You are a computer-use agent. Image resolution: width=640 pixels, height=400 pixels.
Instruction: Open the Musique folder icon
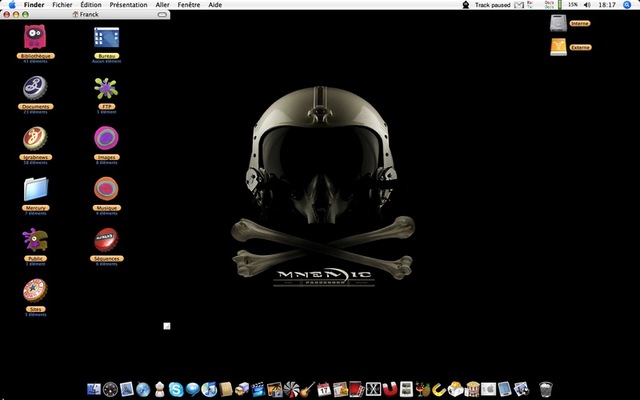[106, 189]
